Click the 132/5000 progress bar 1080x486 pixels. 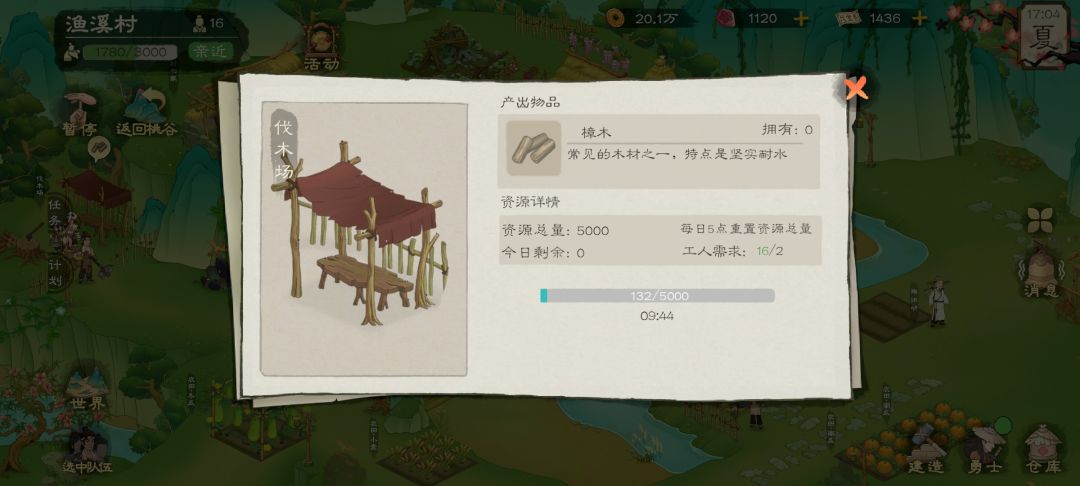tap(657, 295)
